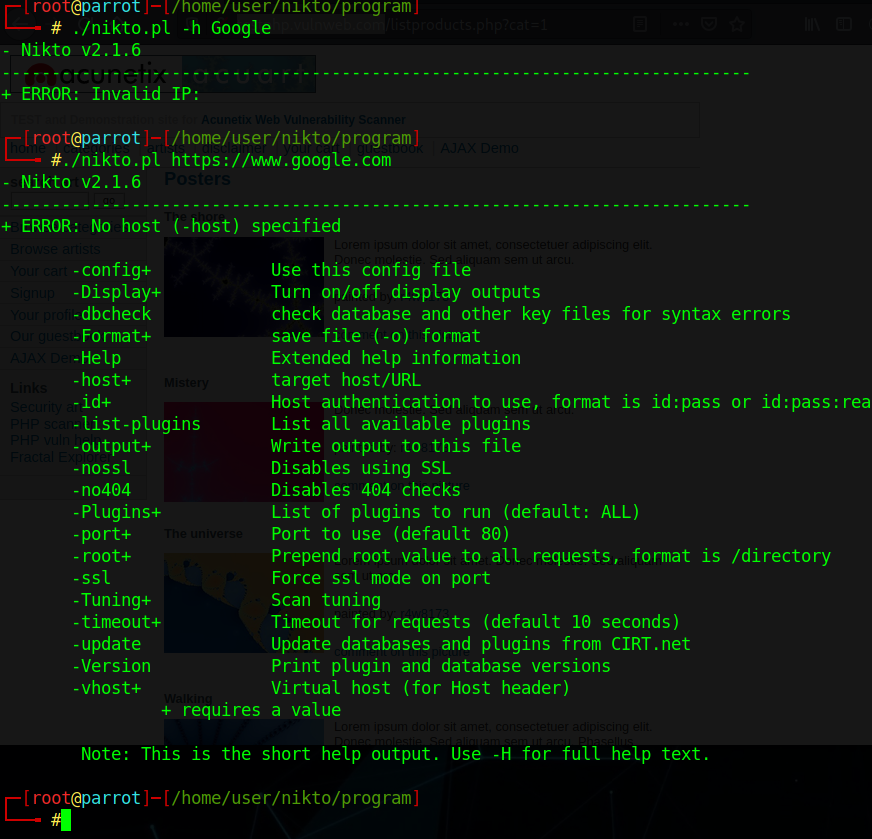Click the '-no404' option text
This screenshot has width=872, height=839.
[x=101, y=490]
